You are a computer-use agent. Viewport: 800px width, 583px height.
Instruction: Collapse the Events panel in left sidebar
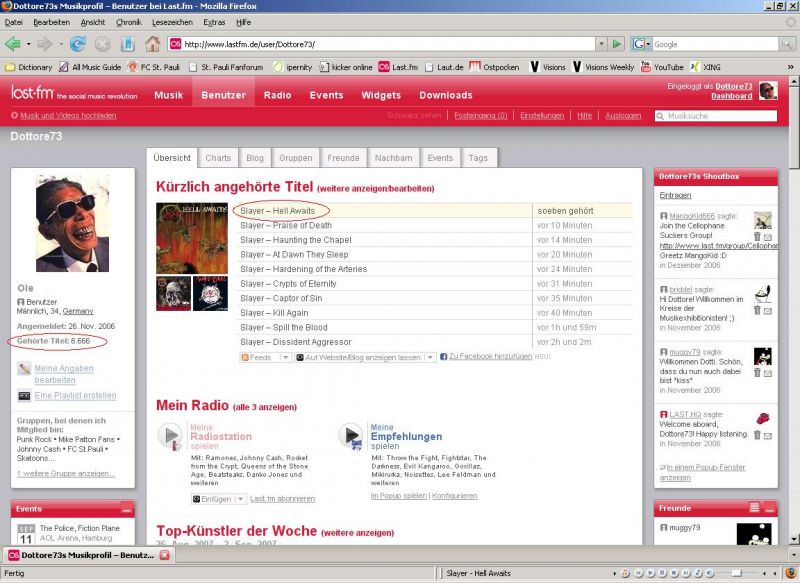click(126, 508)
